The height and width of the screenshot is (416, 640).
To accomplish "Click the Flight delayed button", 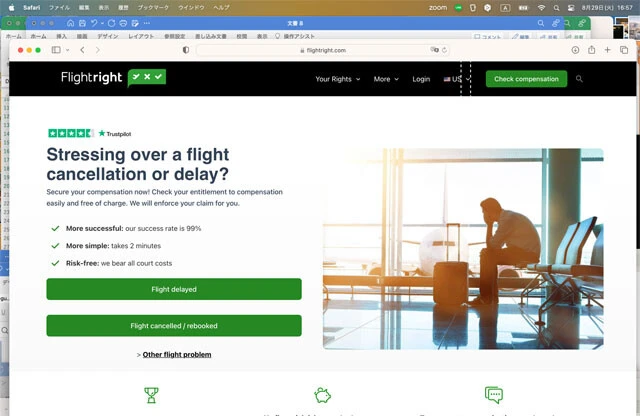I will (174, 289).
